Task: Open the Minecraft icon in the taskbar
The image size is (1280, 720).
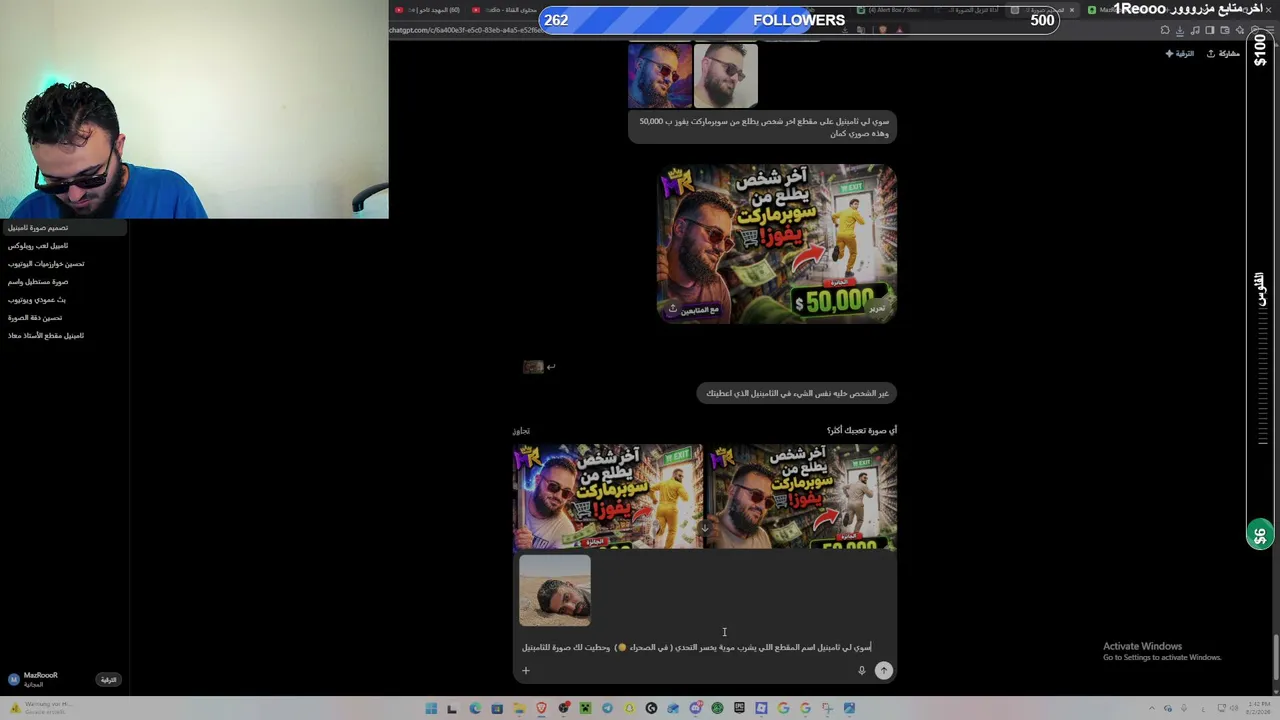Action: click(x=585, y=708)
